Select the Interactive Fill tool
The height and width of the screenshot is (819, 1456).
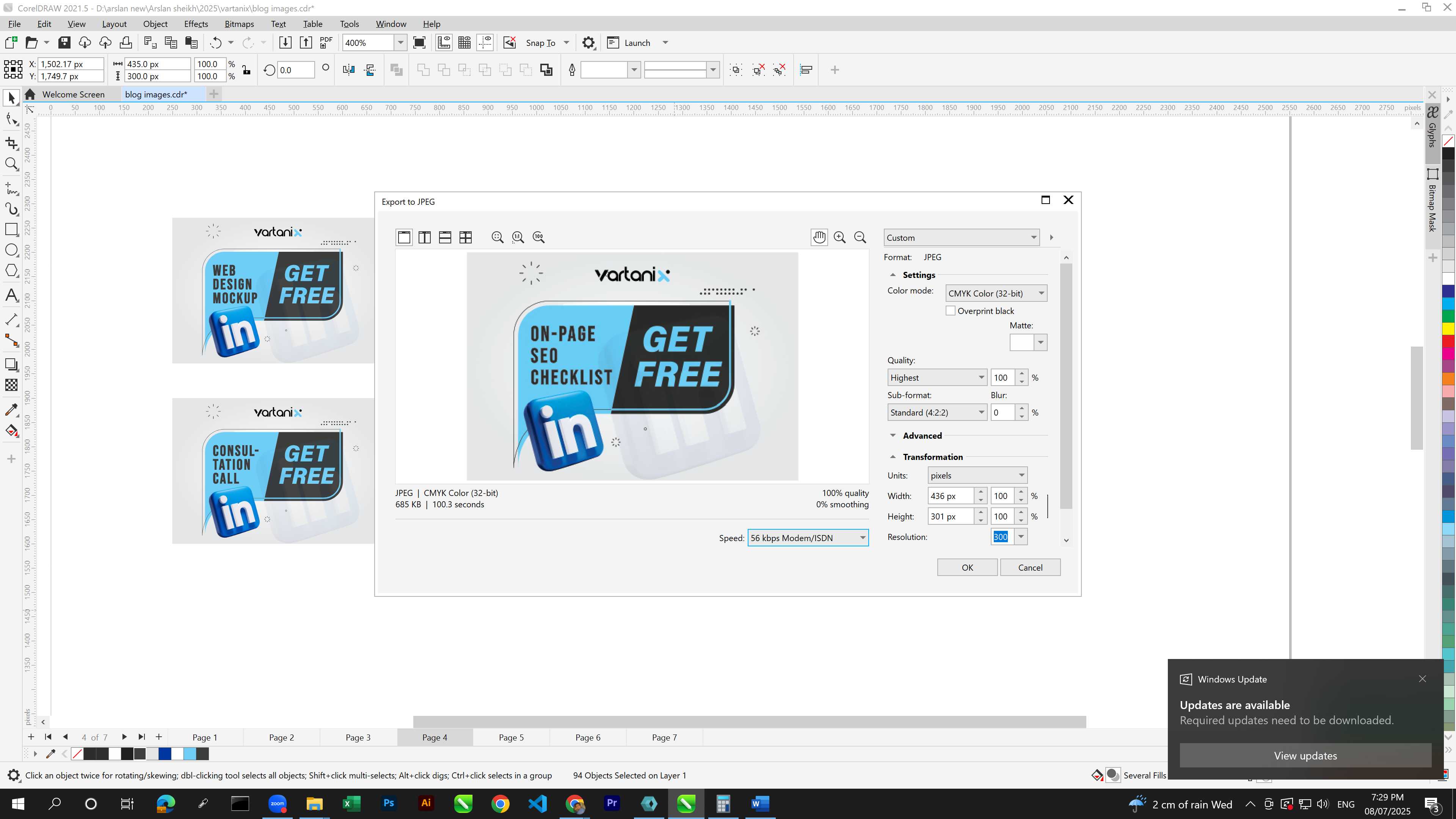pyautogui.click(x=11, y=431)
